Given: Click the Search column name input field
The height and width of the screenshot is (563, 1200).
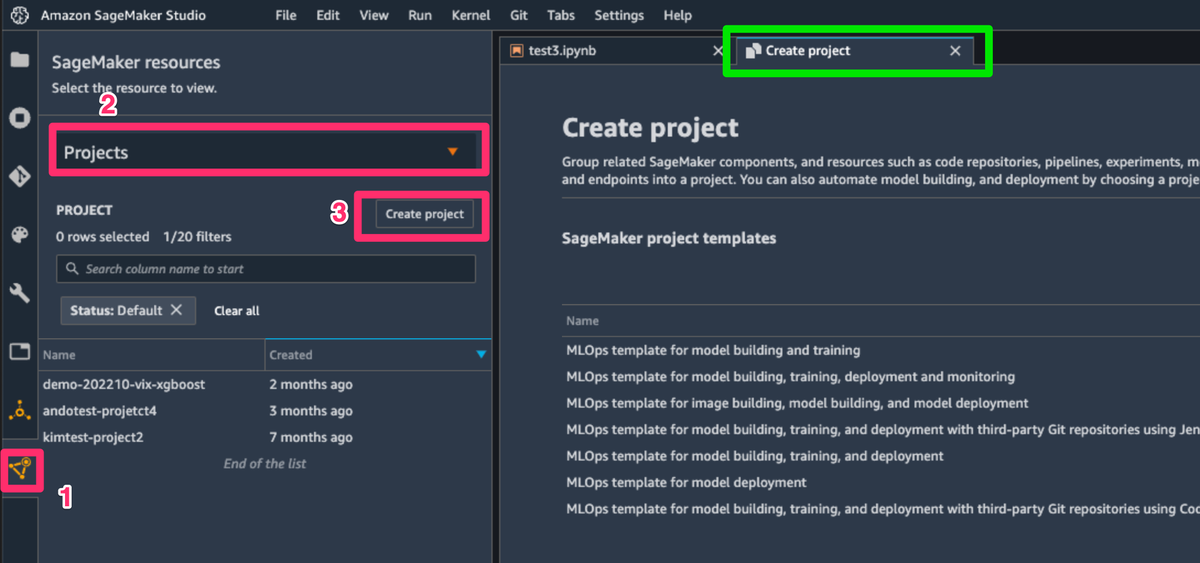Looking at the screenshot, I should pos(266,269).
